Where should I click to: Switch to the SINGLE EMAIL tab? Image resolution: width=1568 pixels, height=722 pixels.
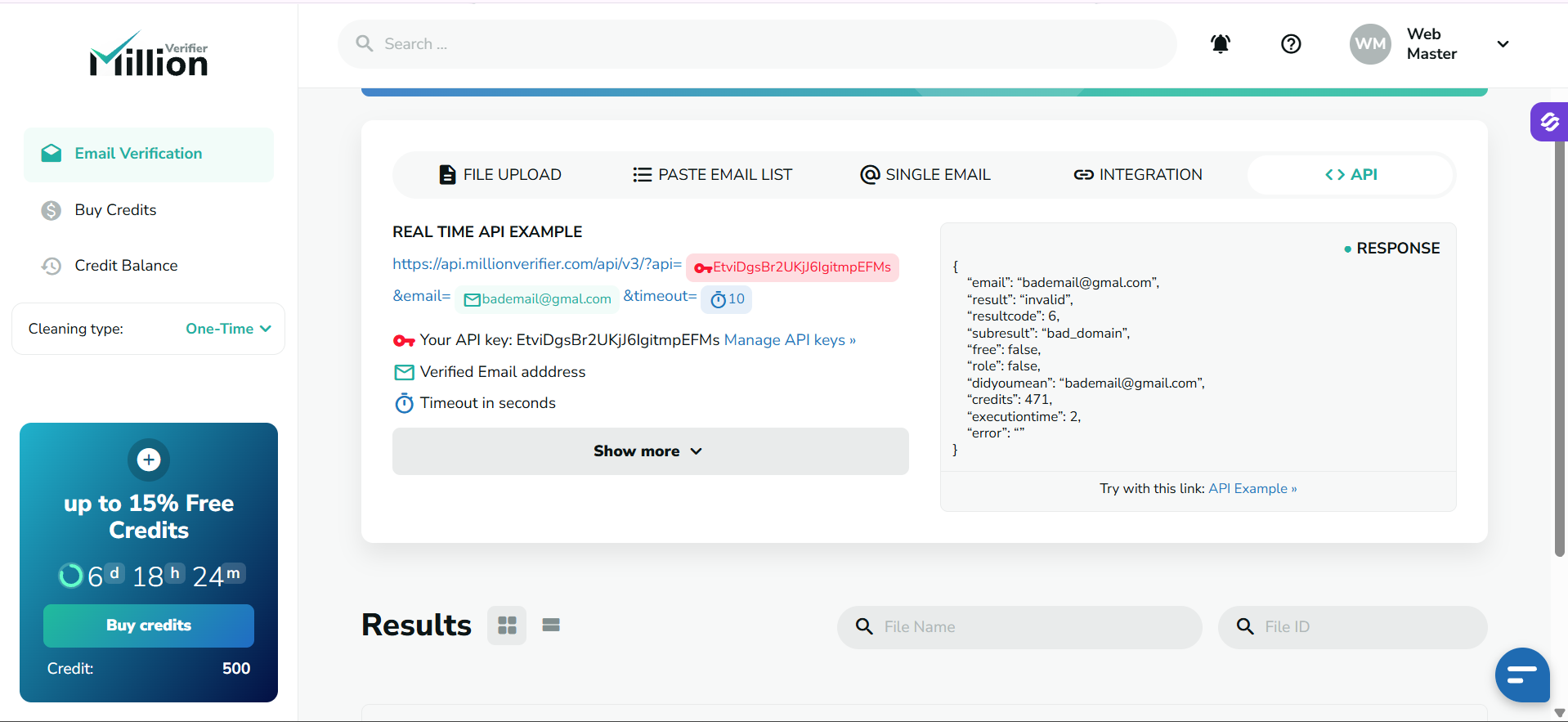[x=925, y=175]
